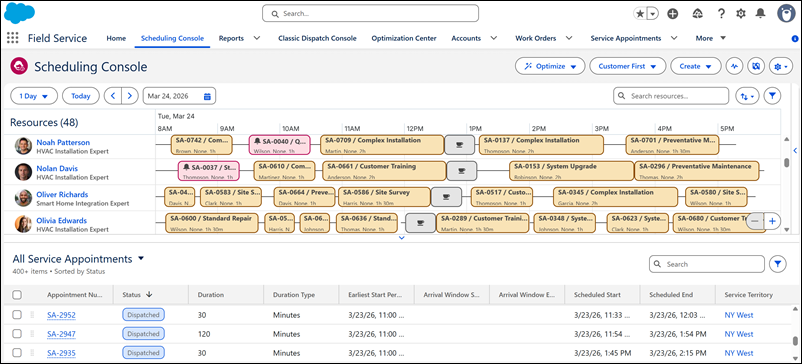Collapse the Gantt panel chevron

click(x=402, y=238)
